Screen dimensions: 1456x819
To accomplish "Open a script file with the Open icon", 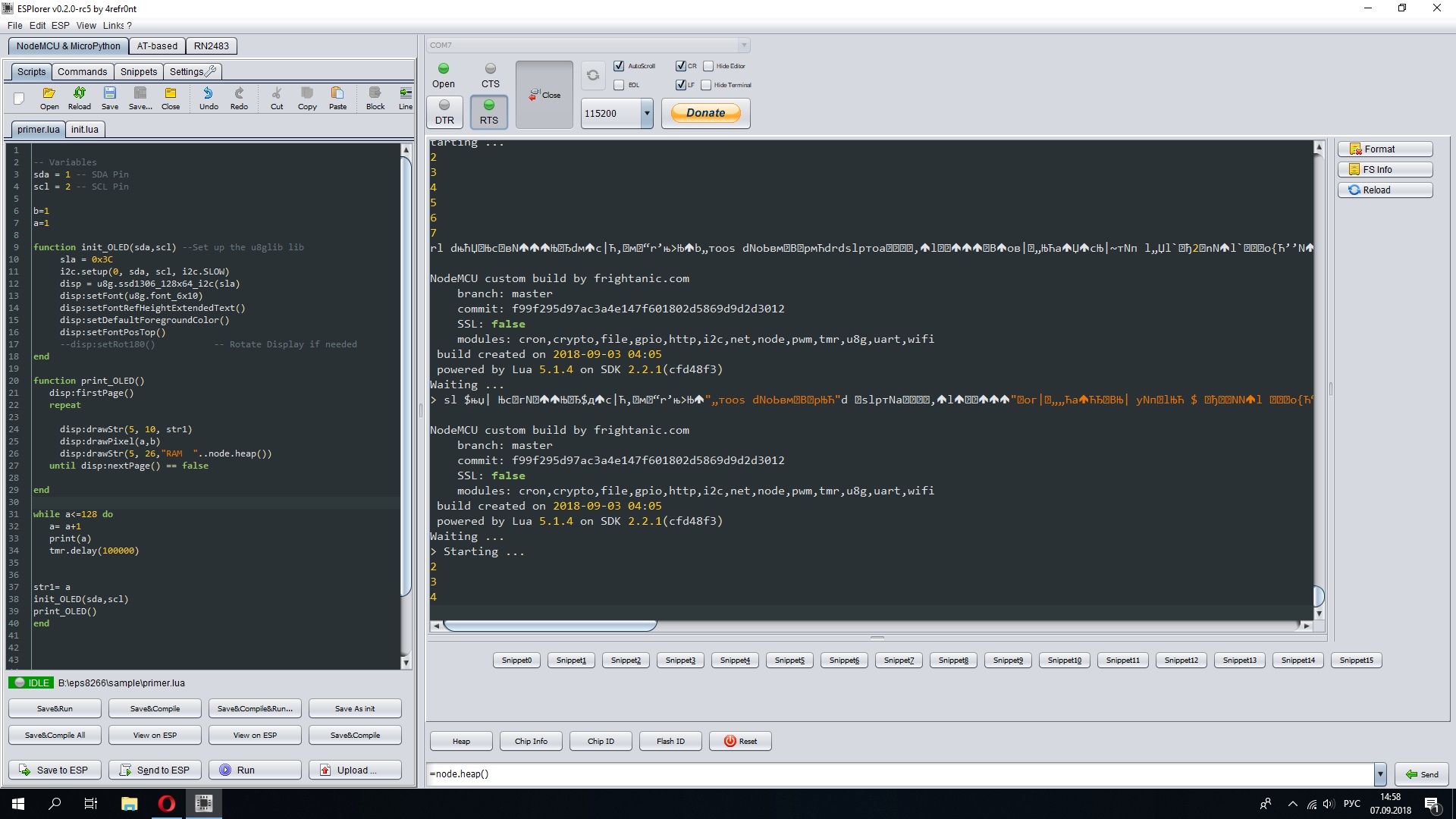I will (49, 98).
